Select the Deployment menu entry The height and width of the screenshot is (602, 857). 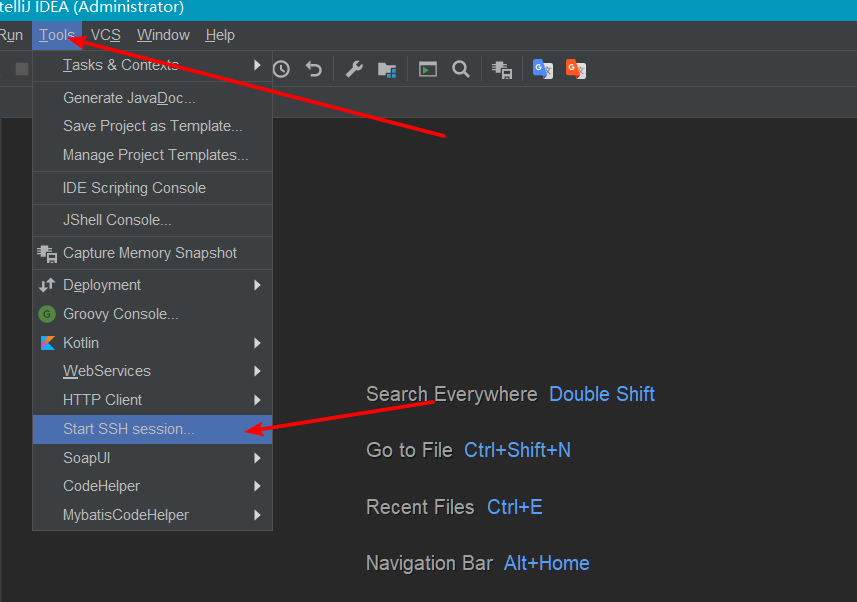pos(152,285)
